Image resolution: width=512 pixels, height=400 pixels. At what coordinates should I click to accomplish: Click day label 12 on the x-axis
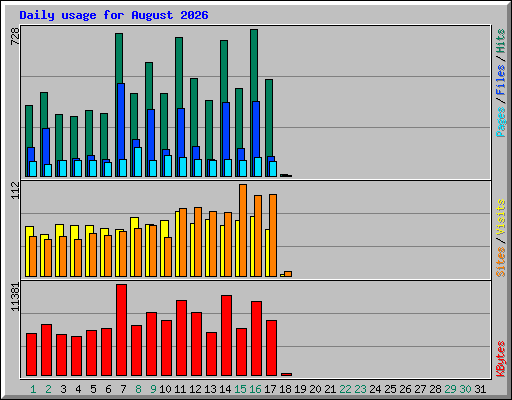[195, 389]
